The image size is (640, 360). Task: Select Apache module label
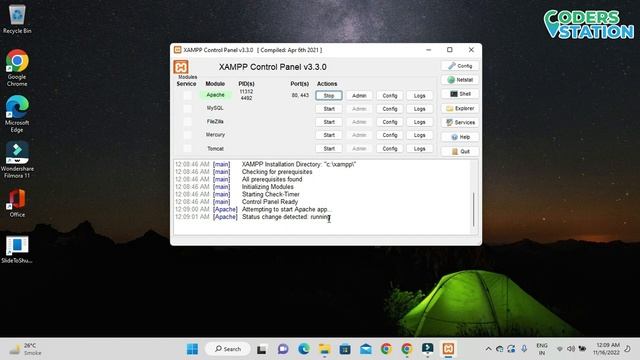click(215, 95)
